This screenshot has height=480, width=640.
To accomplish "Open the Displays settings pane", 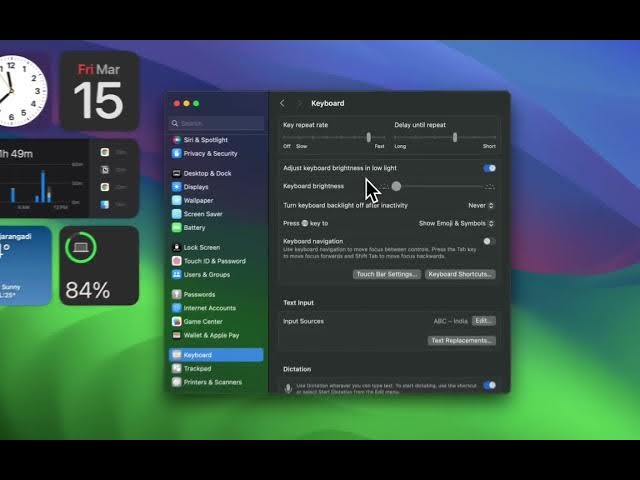I will click(216, 187).
